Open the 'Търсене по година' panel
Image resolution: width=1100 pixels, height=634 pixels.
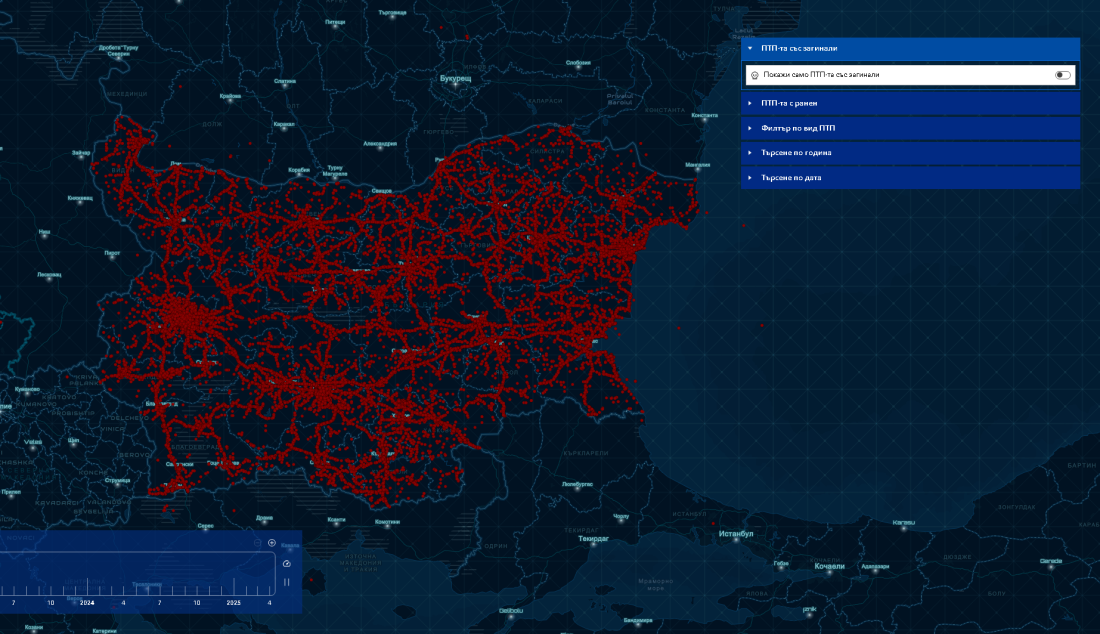[x=910, y=153]
